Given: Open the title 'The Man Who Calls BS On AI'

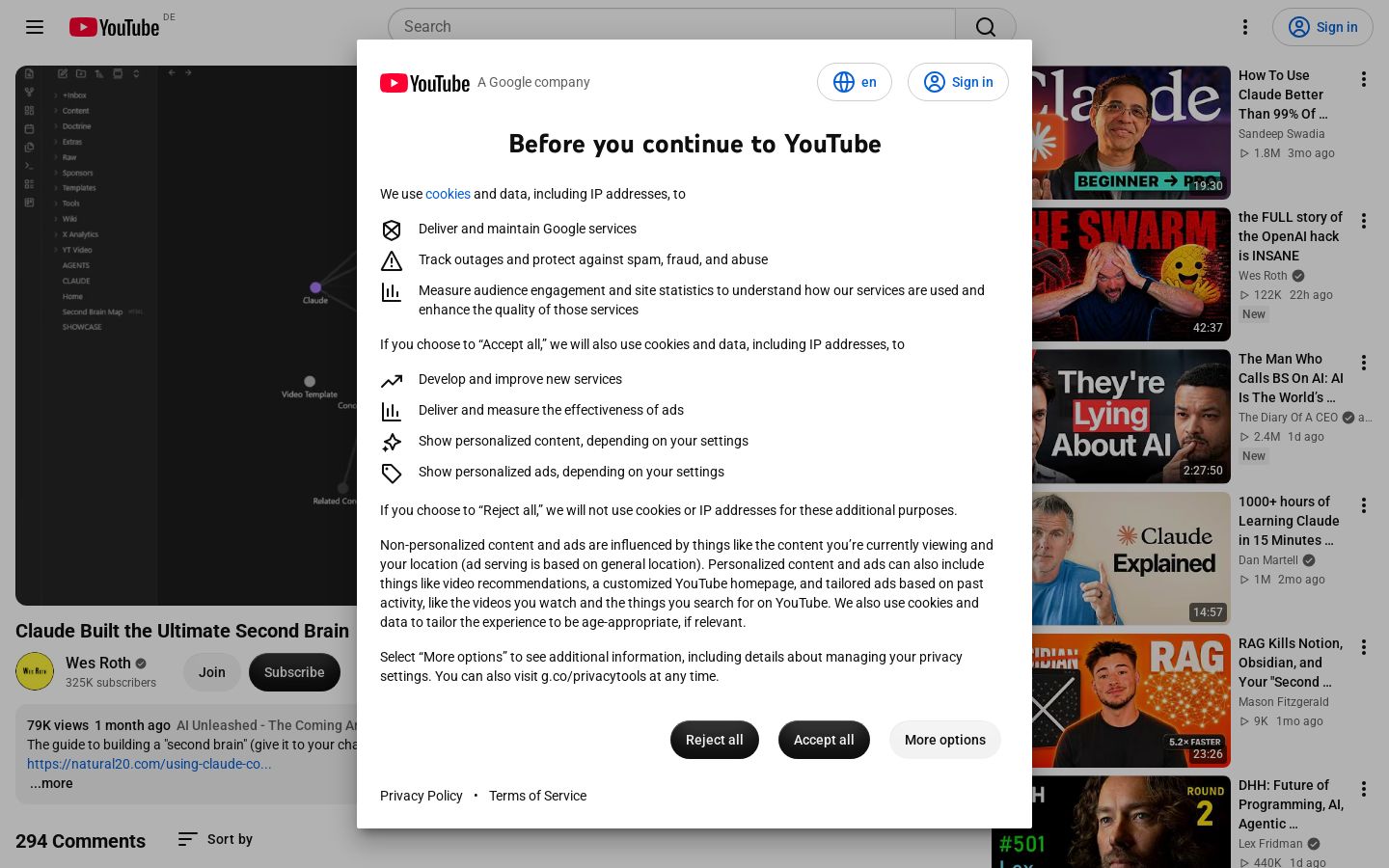Looking at the screenshot, I should pyautogui.click(x=1291, y=378).
